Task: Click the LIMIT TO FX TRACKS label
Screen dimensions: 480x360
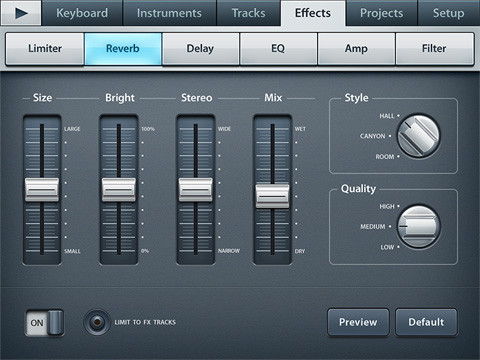Action: pos(145,322)
